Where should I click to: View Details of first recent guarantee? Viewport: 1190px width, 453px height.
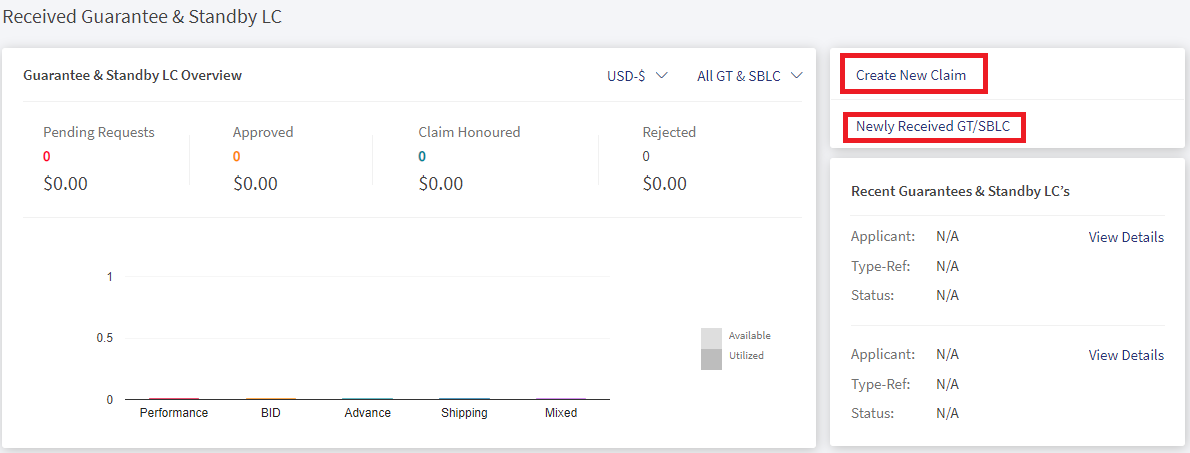point(1126,237)
